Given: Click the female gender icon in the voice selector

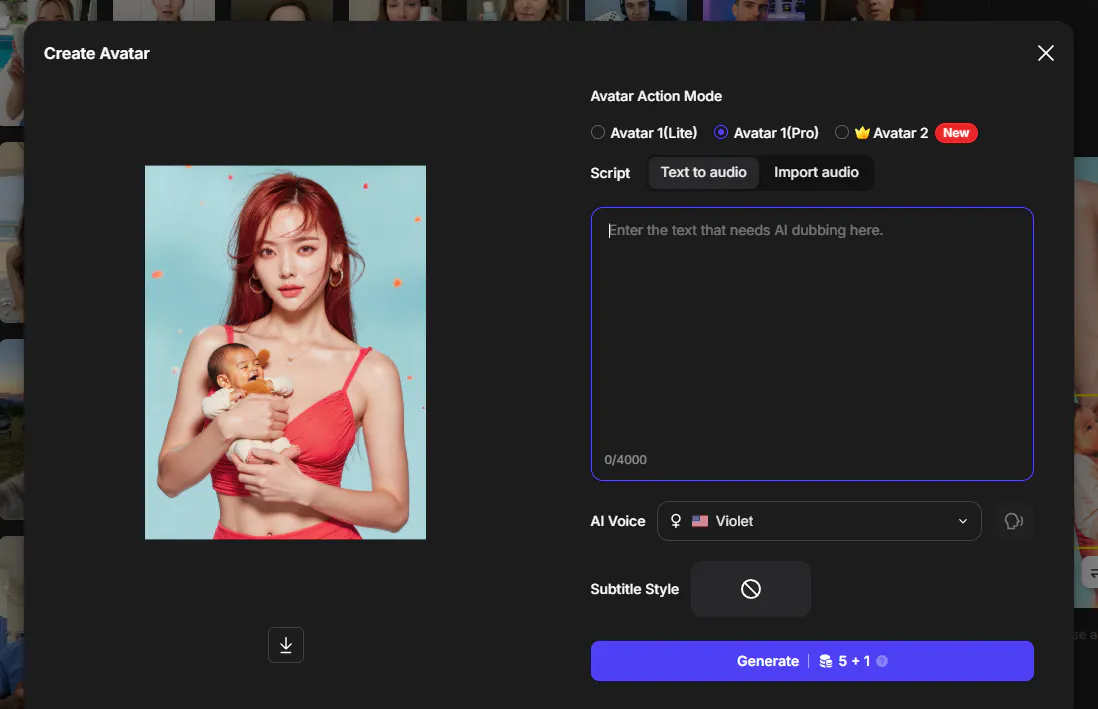Looking at the screenshot, I should tap(676, 521).
